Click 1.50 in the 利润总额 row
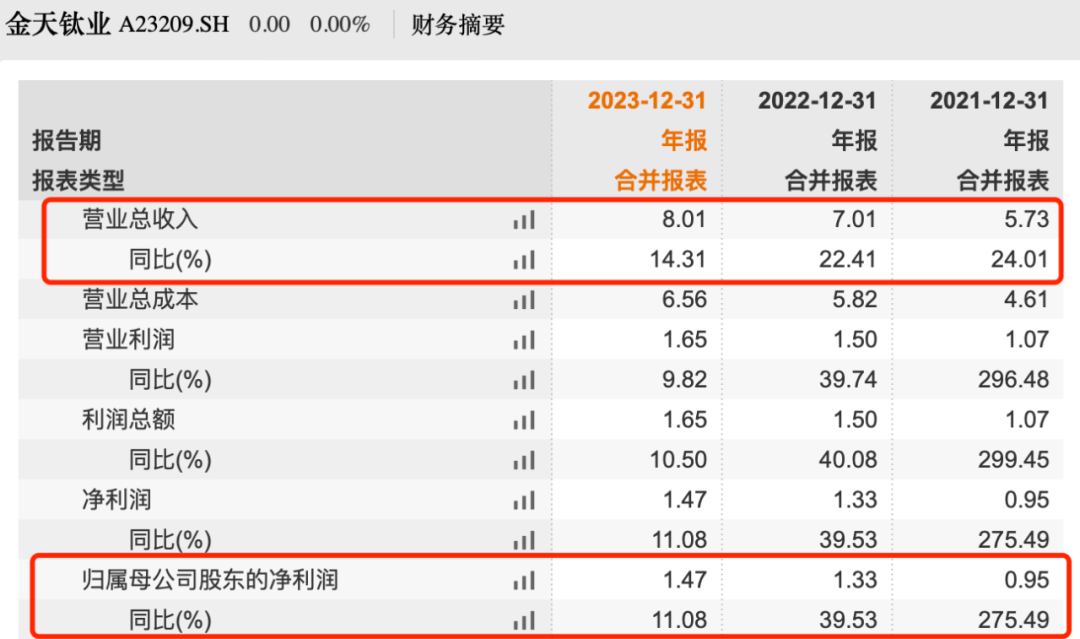Viewport: 1080px width, 639px height. (855, 419)
